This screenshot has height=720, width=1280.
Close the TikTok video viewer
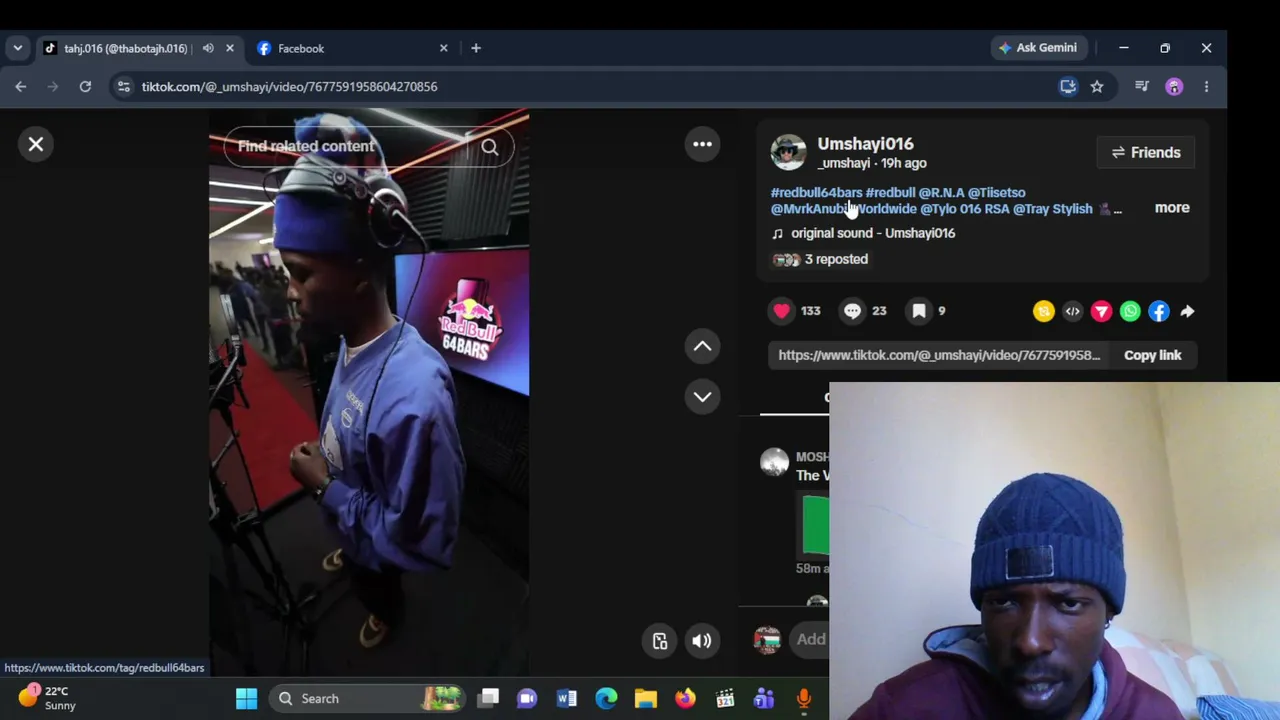point(36,144)
